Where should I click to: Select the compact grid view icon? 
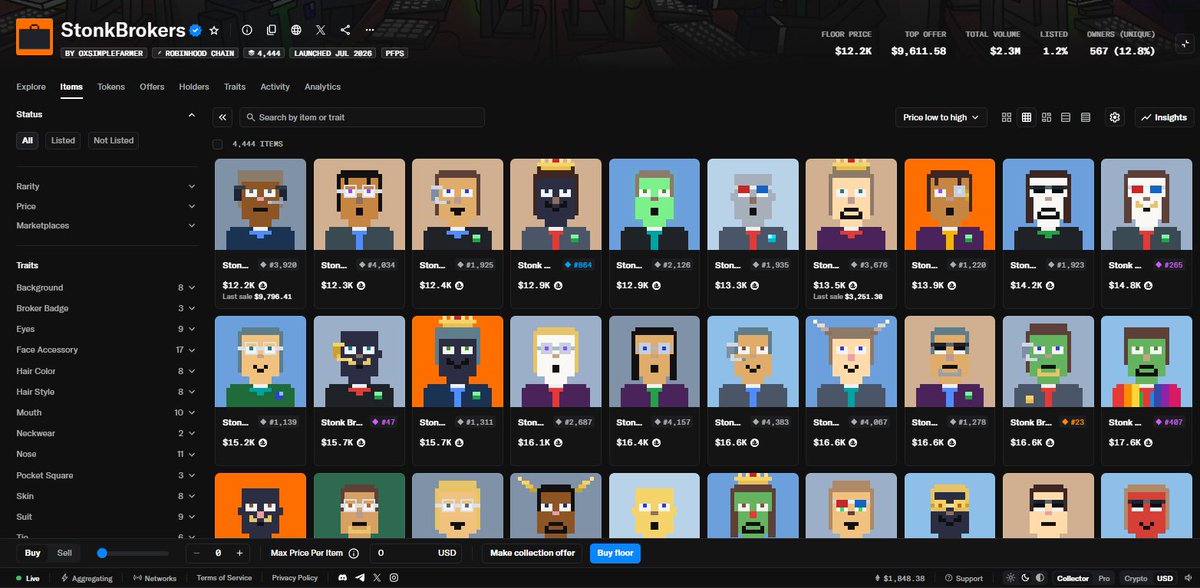(x=1026, y=117)
